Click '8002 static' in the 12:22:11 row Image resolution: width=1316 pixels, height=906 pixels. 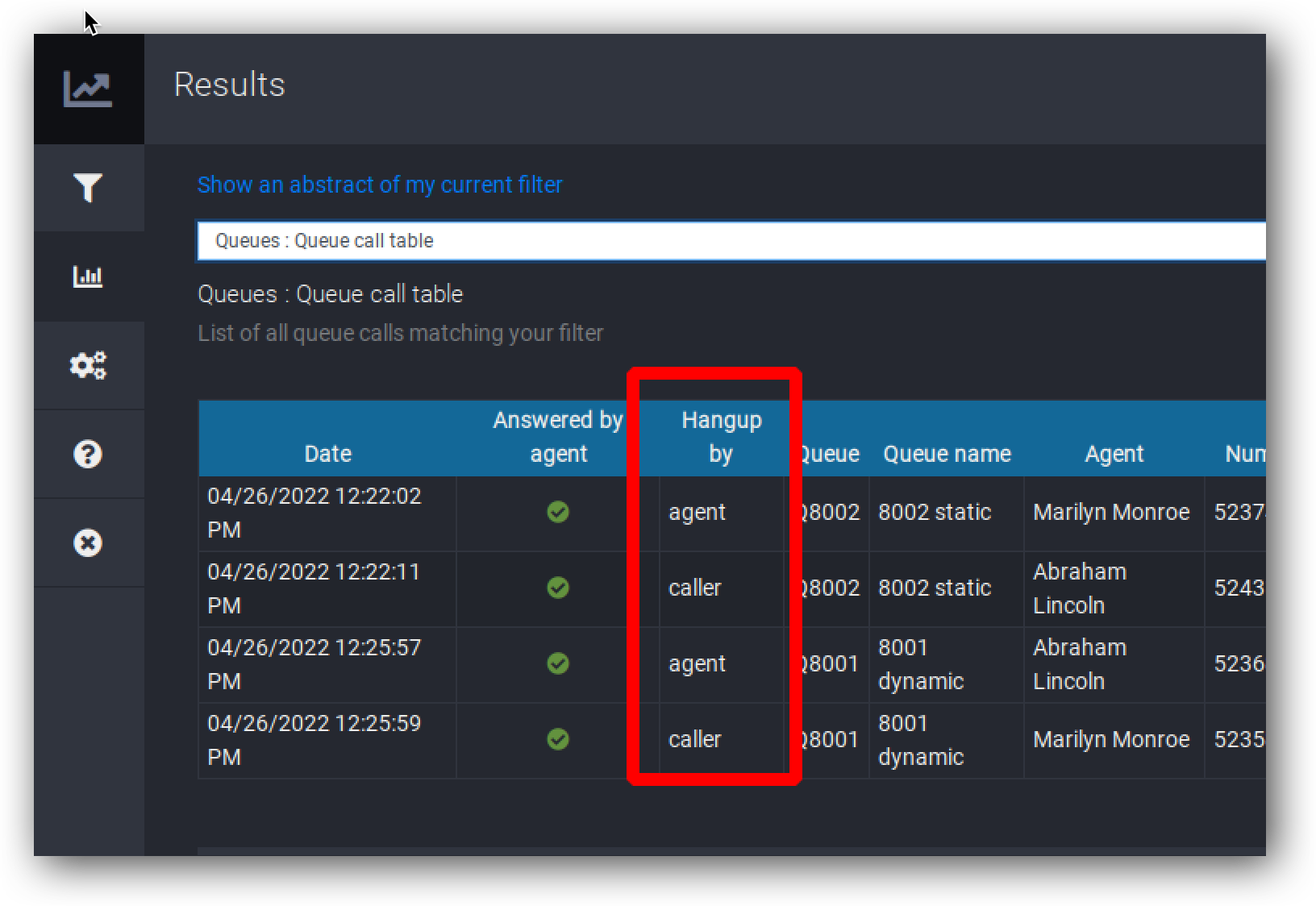coord(935,588)
